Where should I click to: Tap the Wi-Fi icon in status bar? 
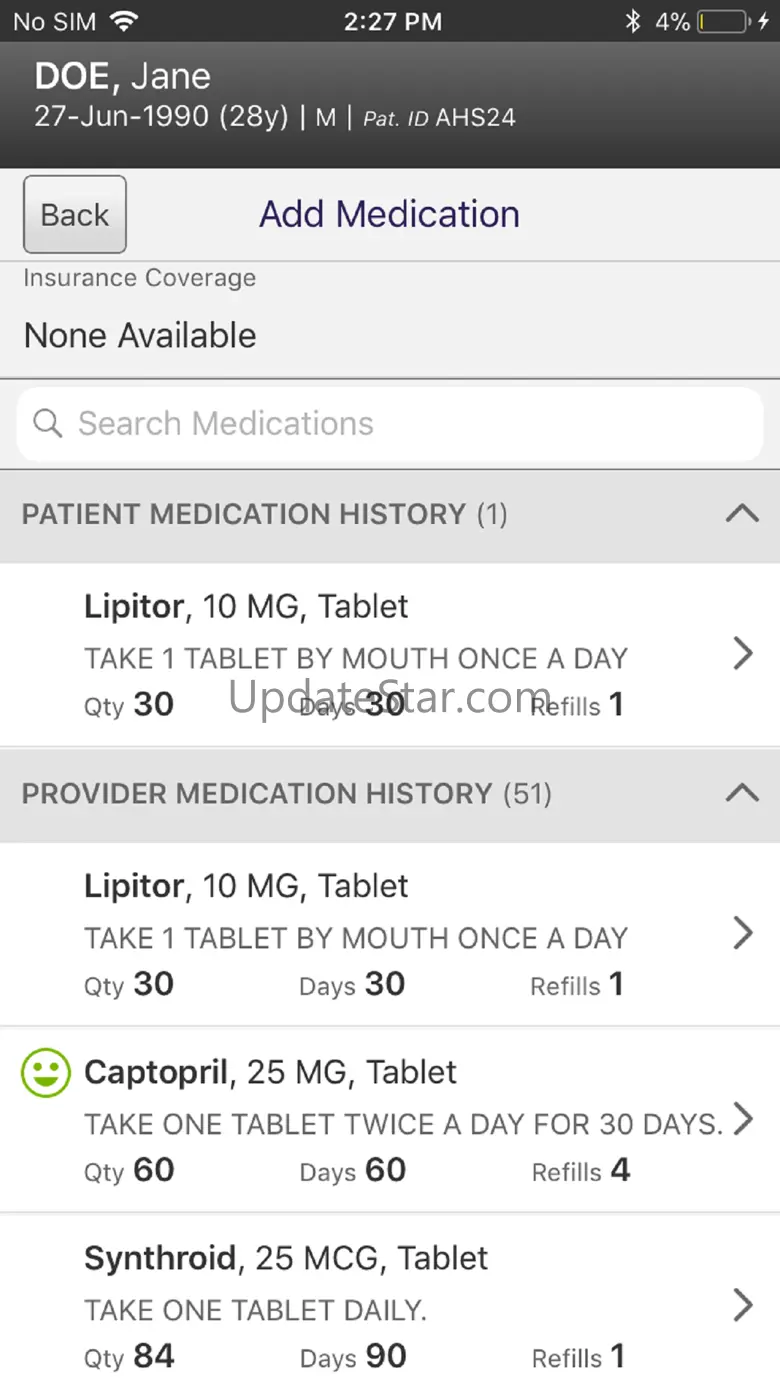(124, 21)
